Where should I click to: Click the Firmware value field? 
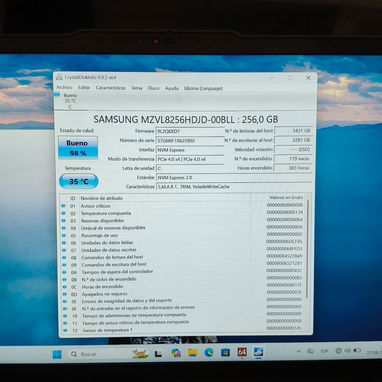pos(190,132)
